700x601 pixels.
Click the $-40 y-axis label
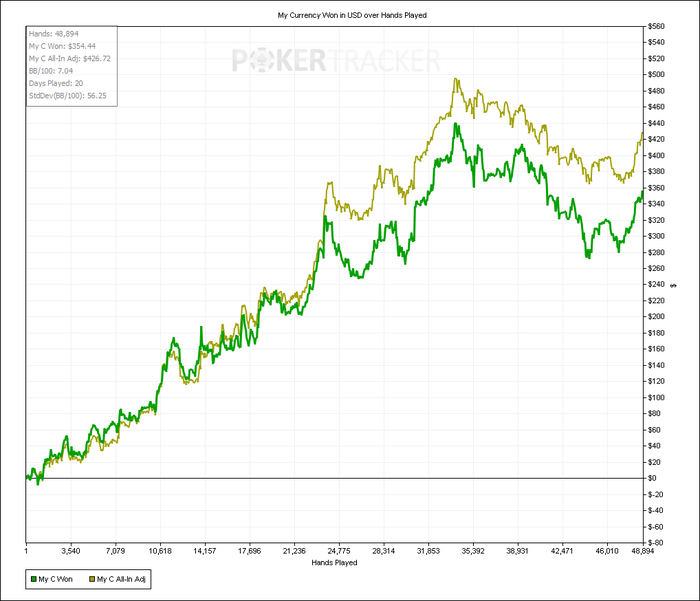pyautogui.click(x=655, y=510)
